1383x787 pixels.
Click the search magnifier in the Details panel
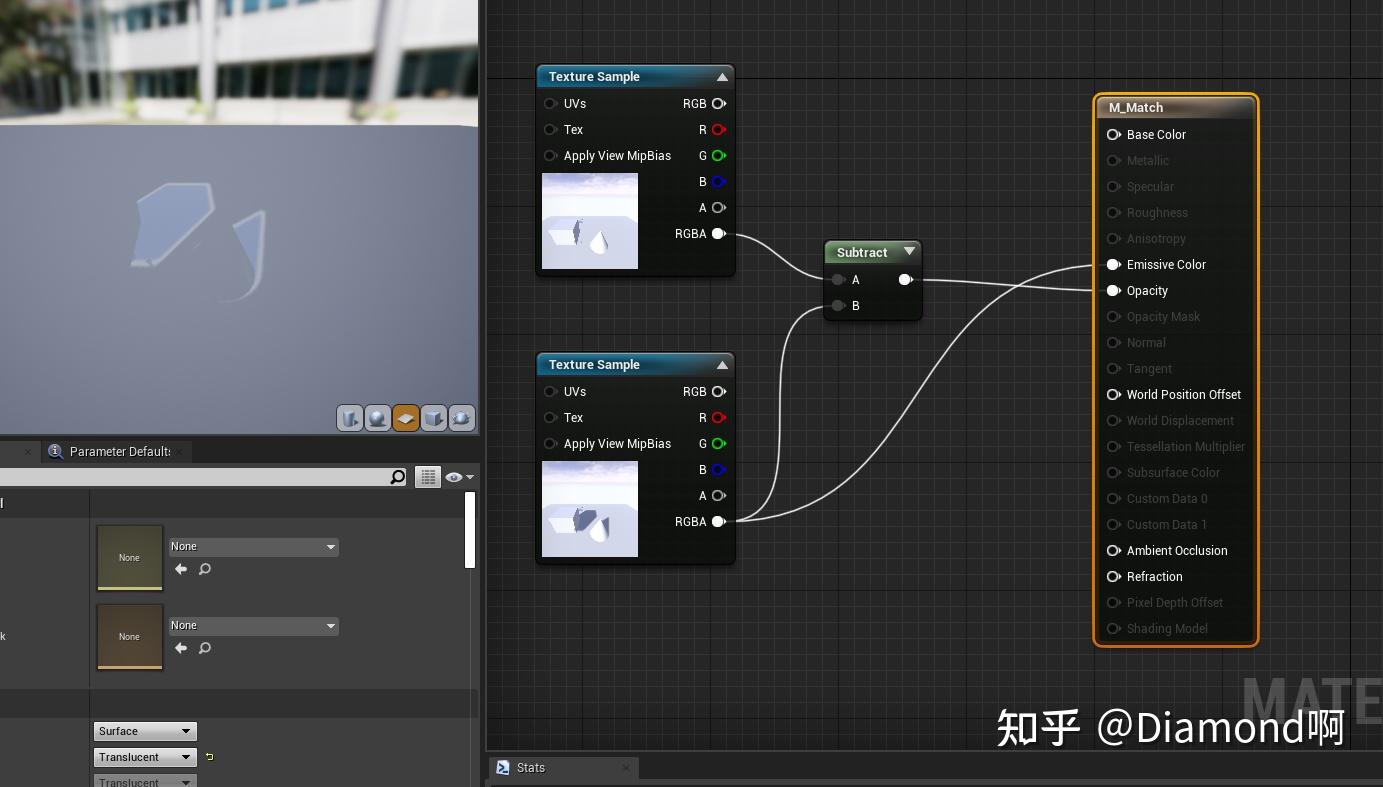398,477
